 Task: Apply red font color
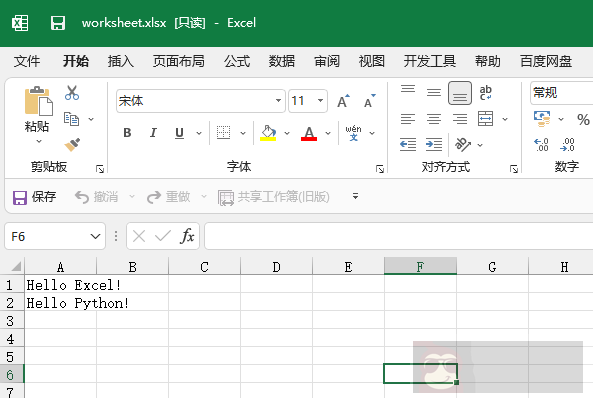coord(309,133)
